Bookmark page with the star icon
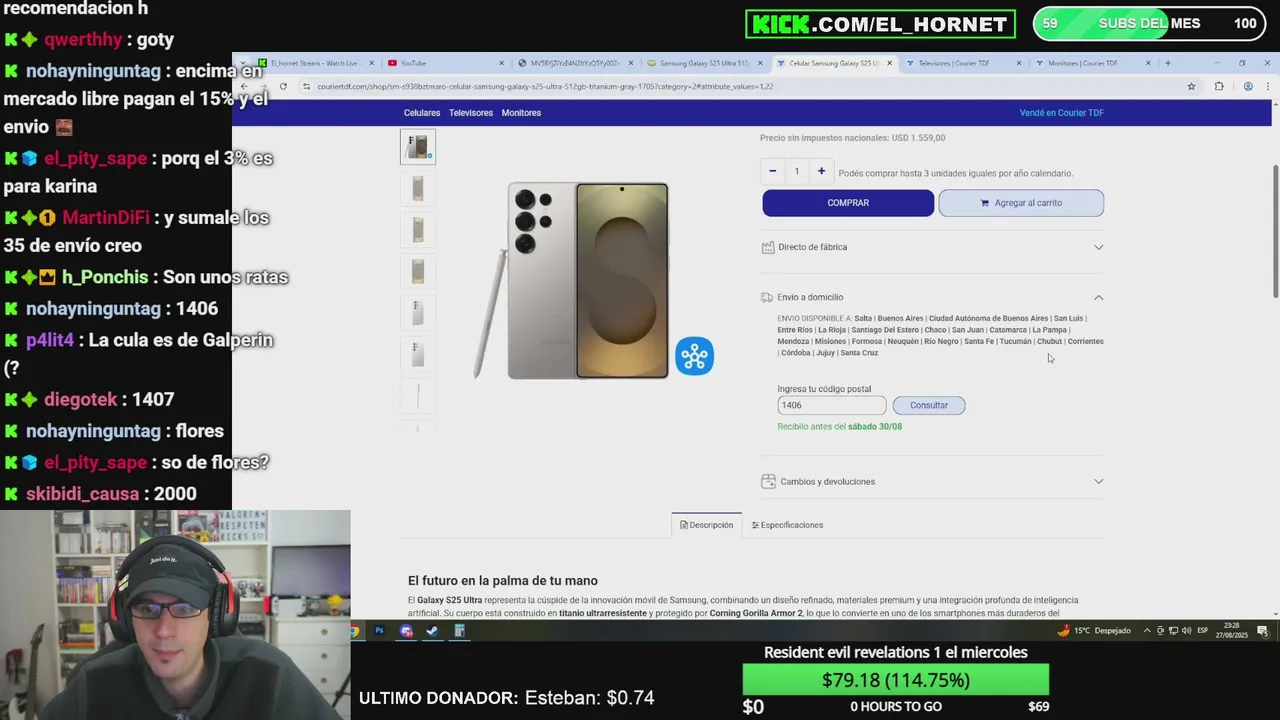This screenshot has width=1280, height=720. 1191,86
